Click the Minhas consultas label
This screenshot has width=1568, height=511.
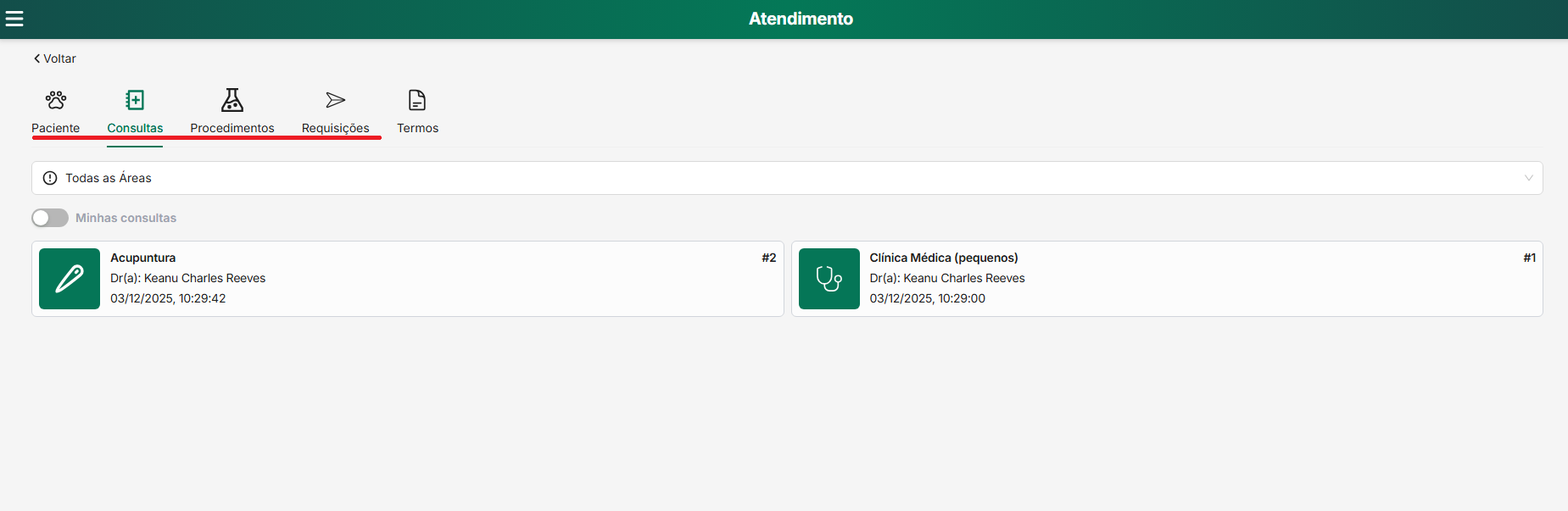(126, 218)
